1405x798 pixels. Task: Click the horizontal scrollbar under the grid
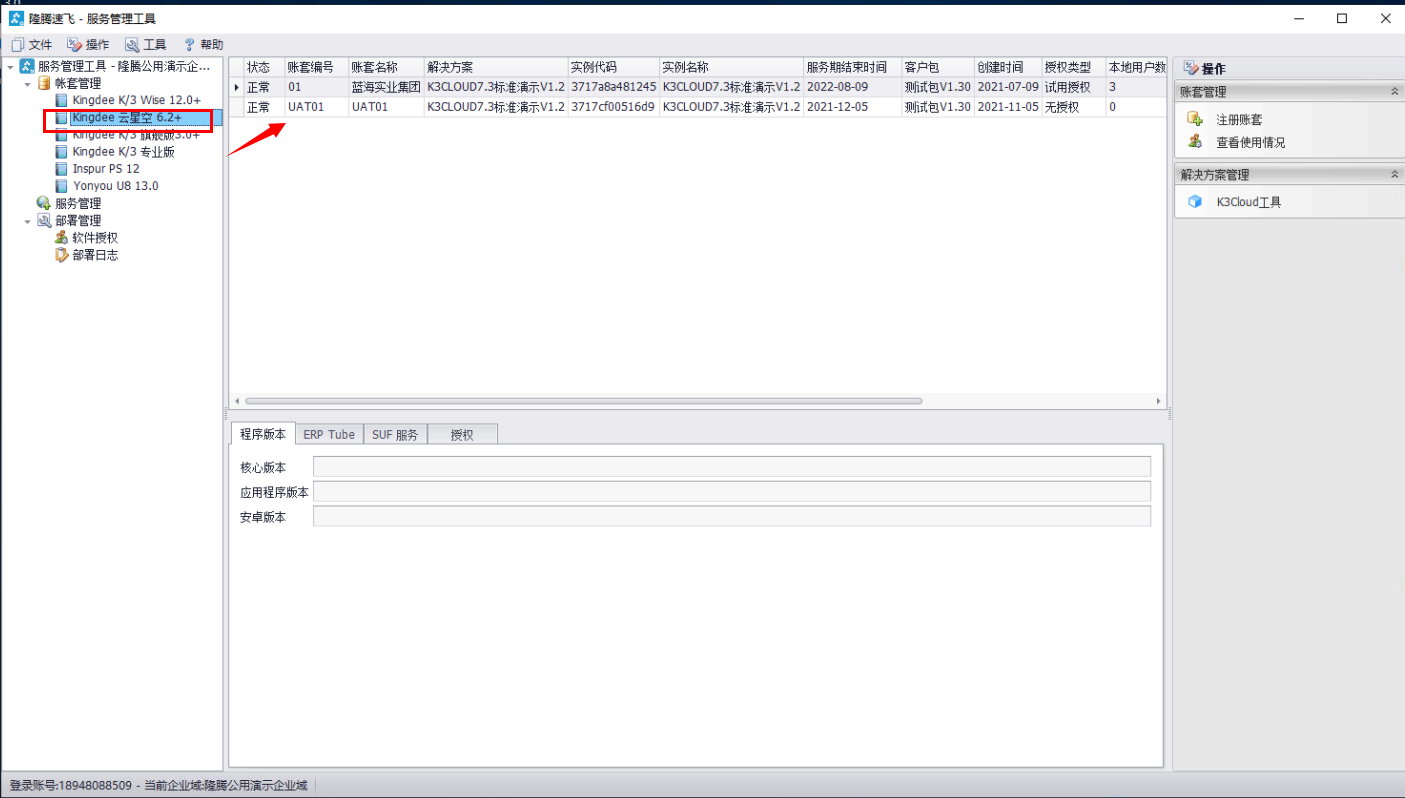pos(583,401)
